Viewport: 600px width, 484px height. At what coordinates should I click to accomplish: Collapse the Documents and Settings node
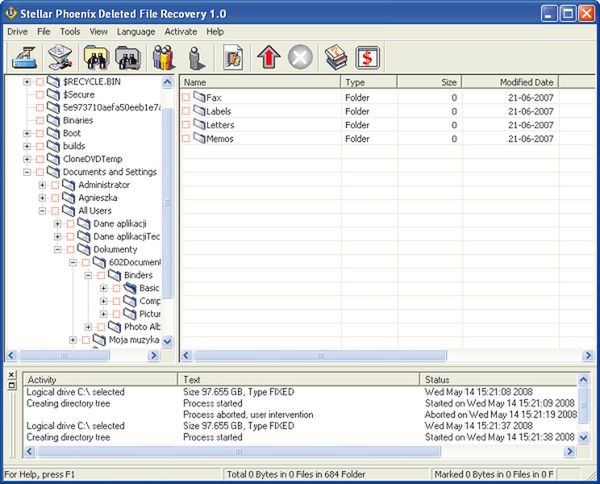27,172
